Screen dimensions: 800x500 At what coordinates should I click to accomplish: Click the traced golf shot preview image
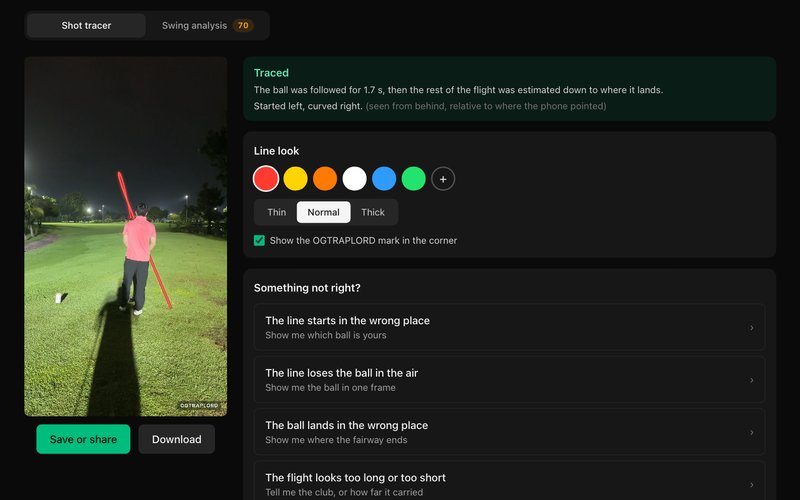click(x=126, y=236)
